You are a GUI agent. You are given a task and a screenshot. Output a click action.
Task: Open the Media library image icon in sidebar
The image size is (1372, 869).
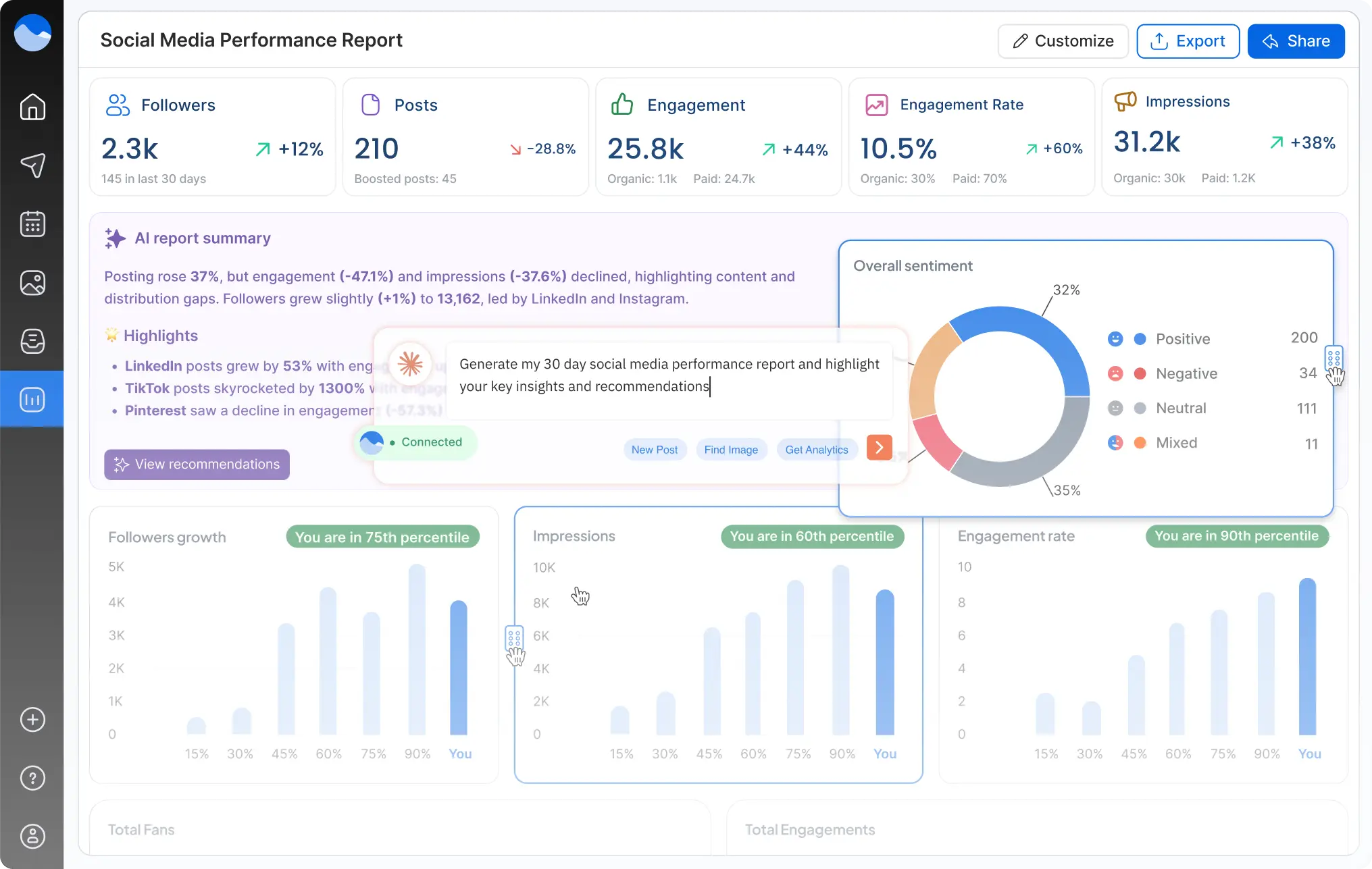click(x=32, y=282)
